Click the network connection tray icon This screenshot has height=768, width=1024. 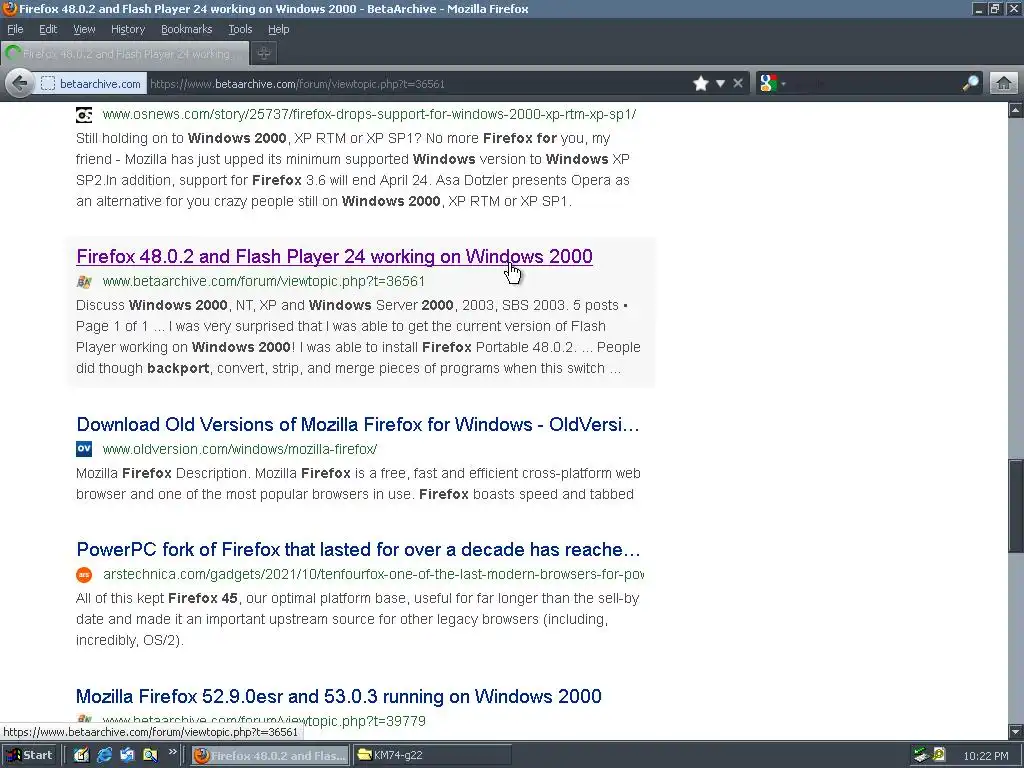(x=920, y=756)
